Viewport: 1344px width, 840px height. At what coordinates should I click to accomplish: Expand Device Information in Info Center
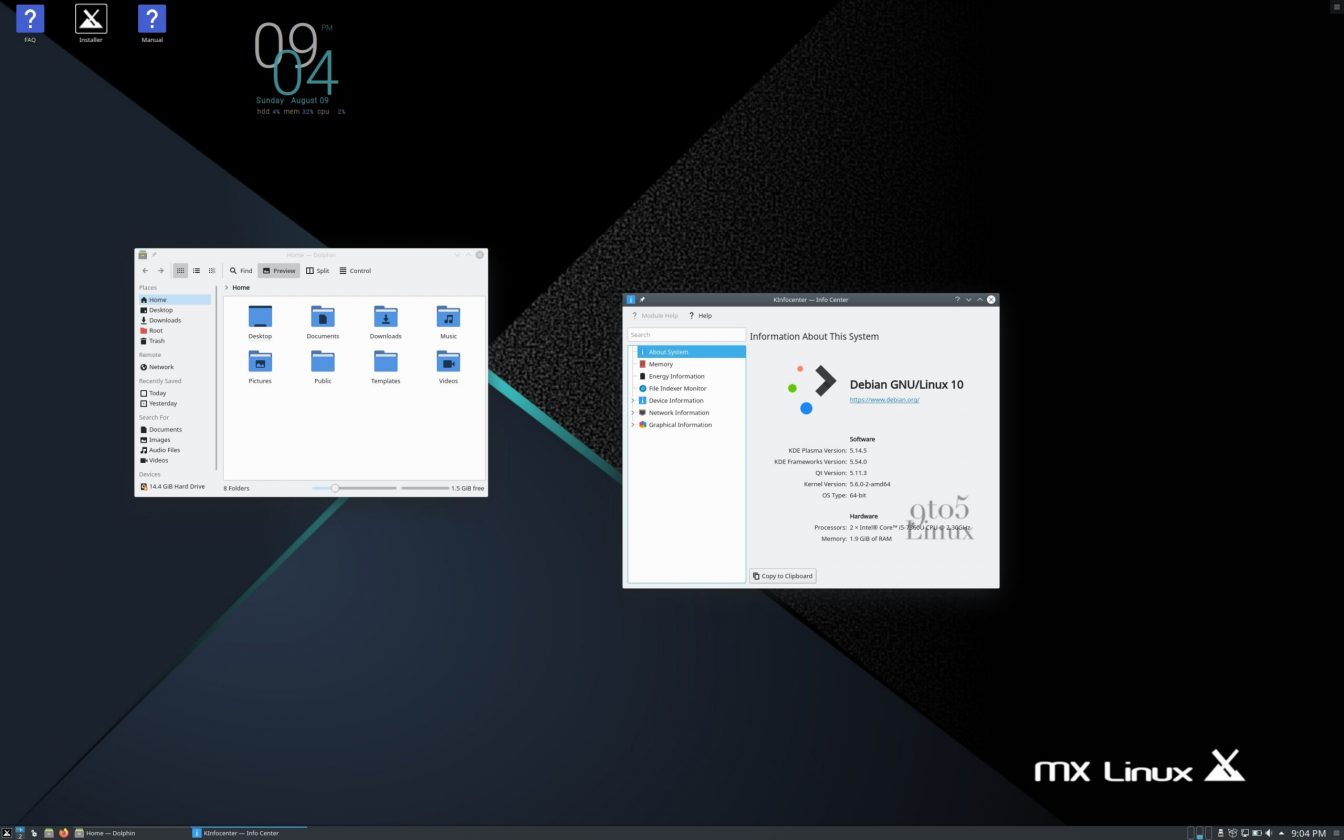pyautogui.click(x=632, y=400)
